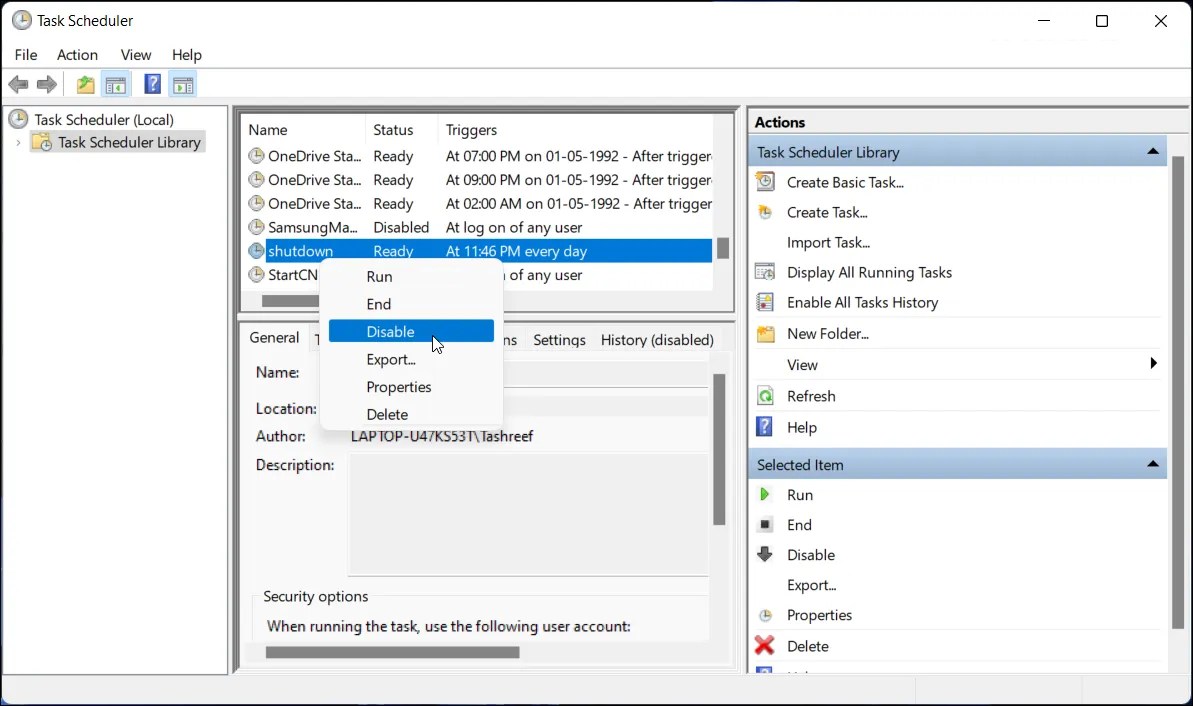Collapse the Selected Item section header
Image resolution: width=1193 pixels, height=706 pixels.
coord(1152,463)
